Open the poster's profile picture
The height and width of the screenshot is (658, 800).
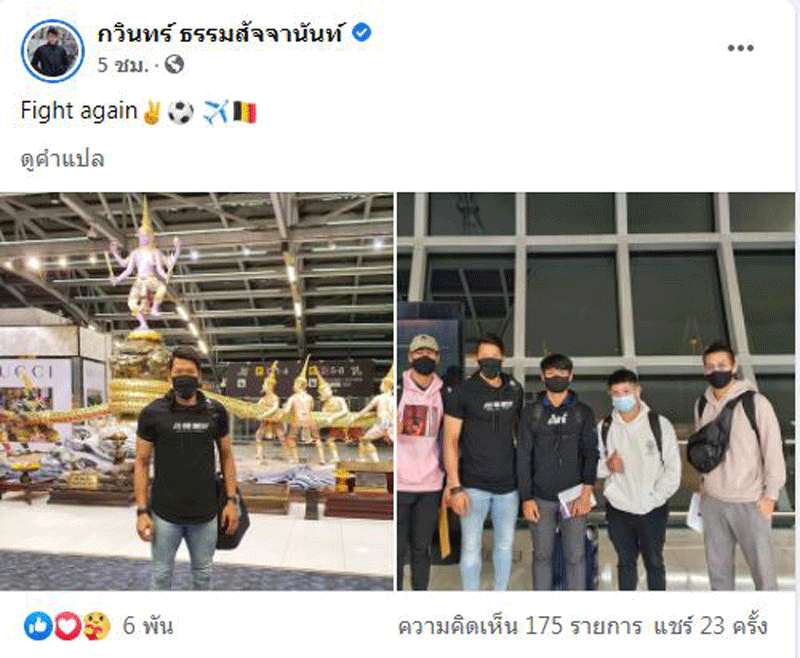click(53, 51)
